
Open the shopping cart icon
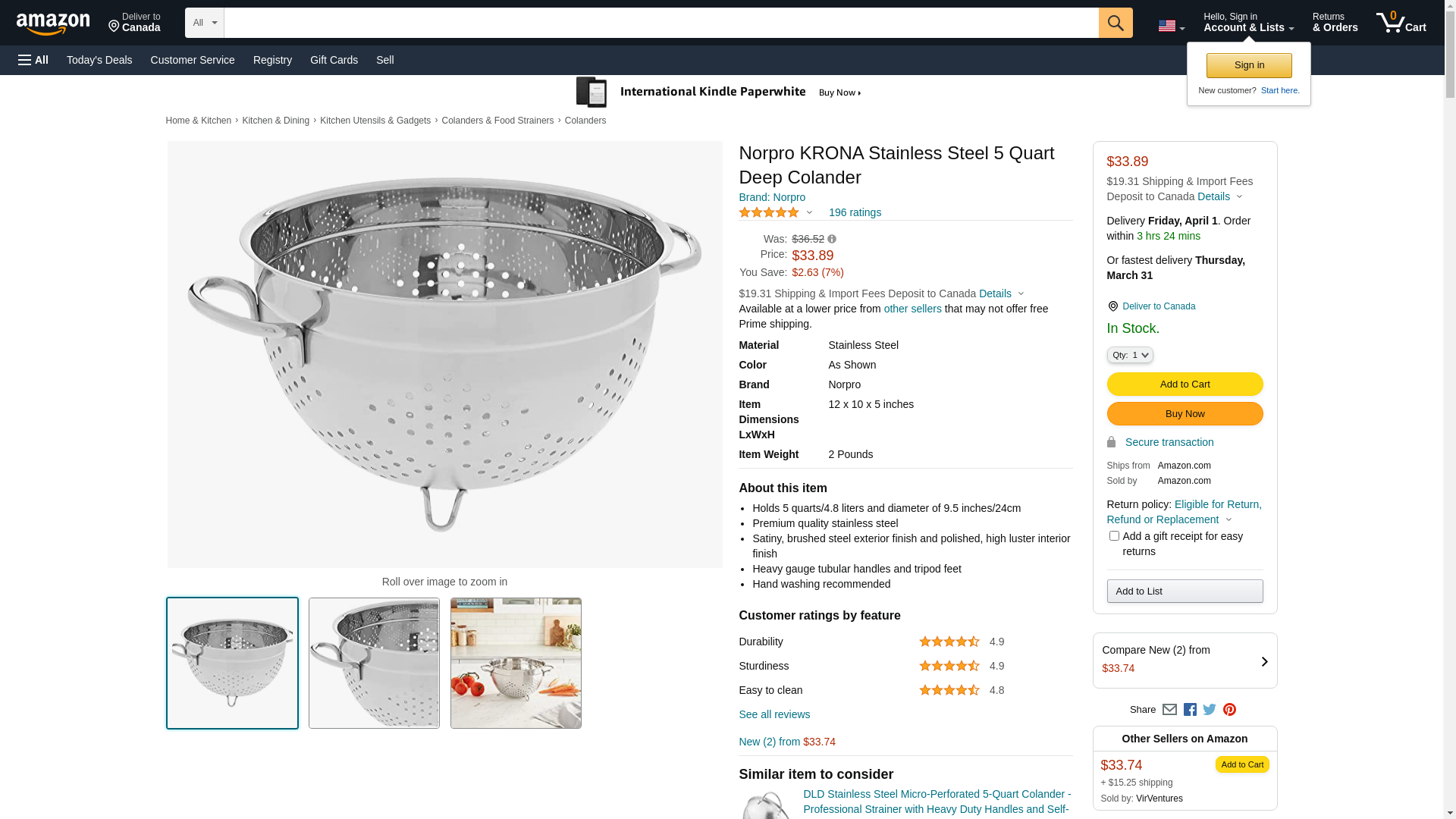click(x=1400, y=23)
